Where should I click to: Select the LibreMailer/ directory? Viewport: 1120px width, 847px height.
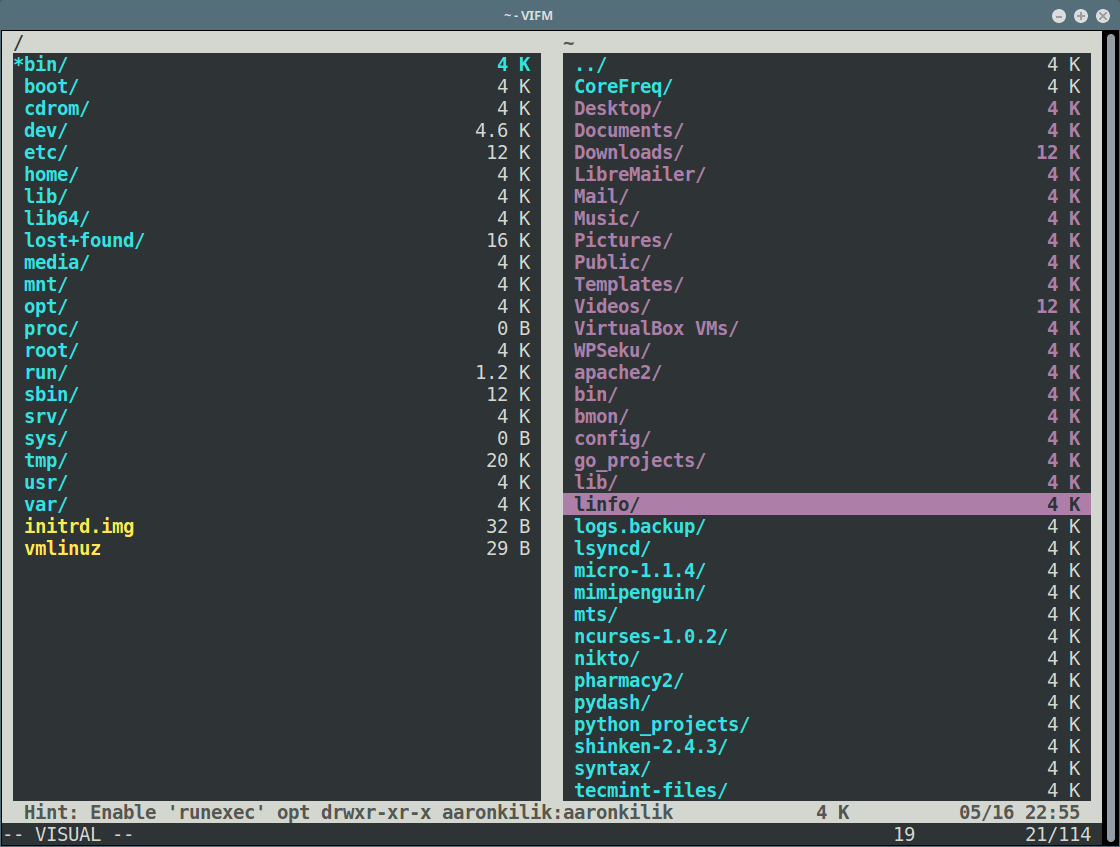pyautogui.click(x=826, y=175)
